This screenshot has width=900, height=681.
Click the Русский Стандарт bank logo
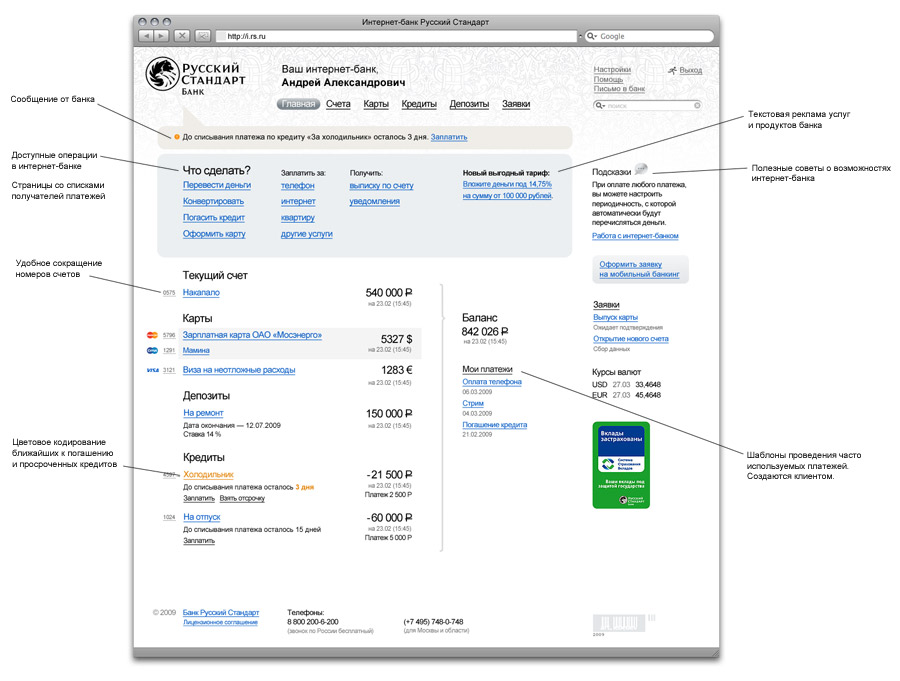(x=195, y=76)
